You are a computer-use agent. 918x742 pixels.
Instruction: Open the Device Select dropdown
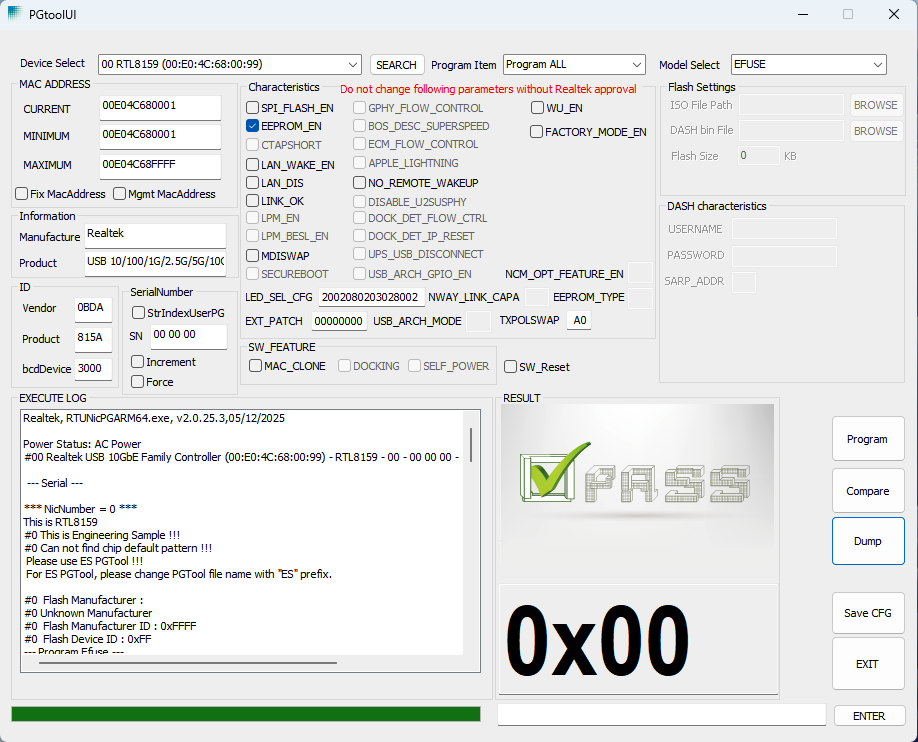[229, 65]
